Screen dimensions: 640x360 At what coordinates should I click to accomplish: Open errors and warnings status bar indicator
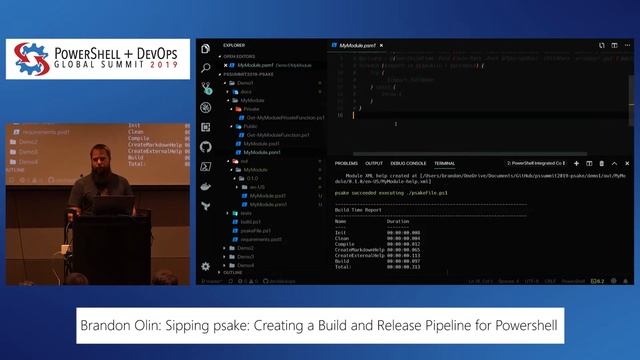click(248, 281)
